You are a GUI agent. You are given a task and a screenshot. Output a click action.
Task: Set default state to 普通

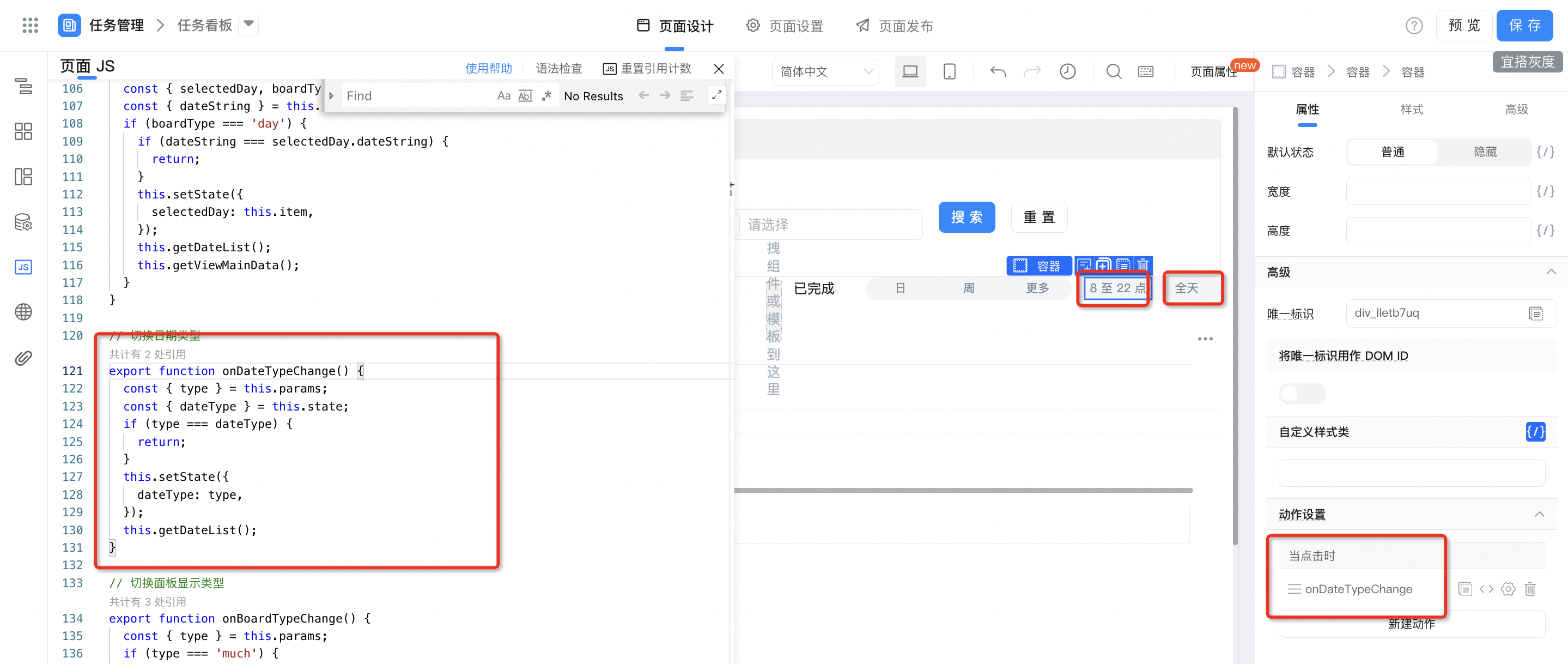pyautogui.click(x=1392, y=152)
